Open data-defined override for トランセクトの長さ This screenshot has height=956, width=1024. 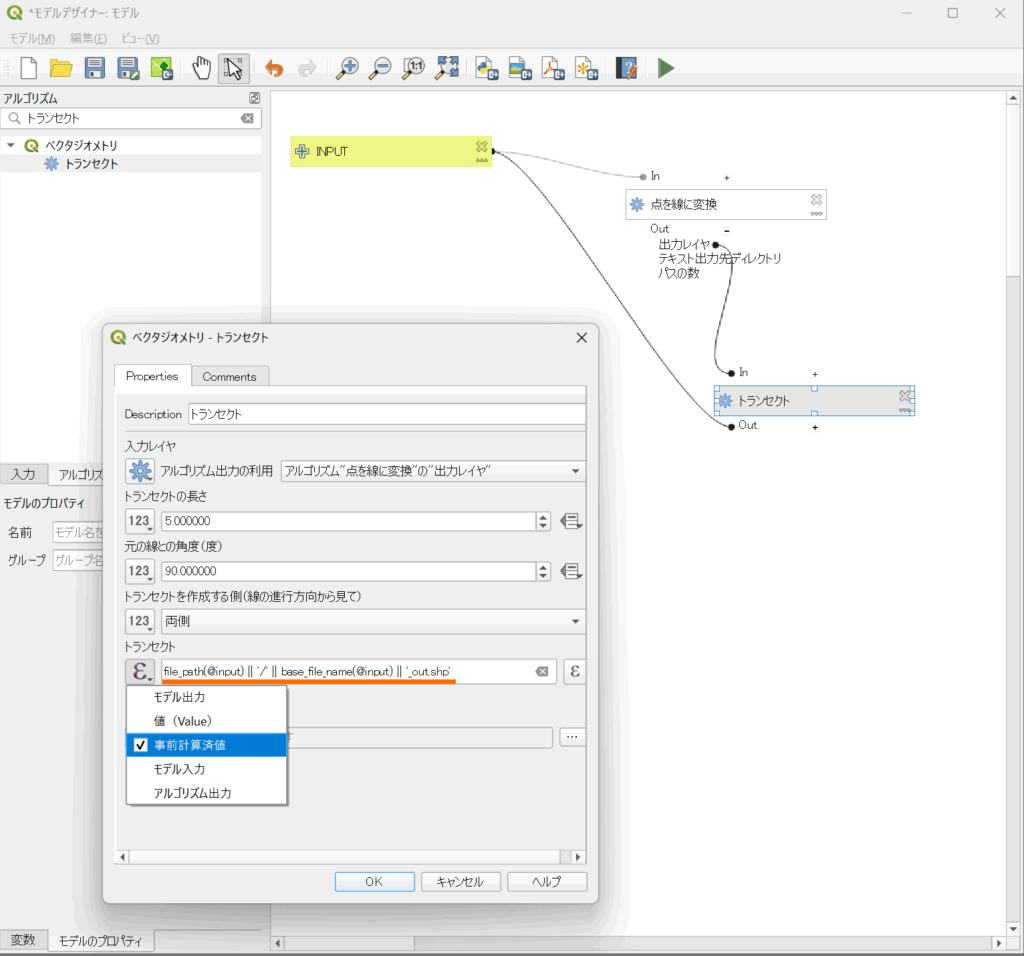click(571, 521)
